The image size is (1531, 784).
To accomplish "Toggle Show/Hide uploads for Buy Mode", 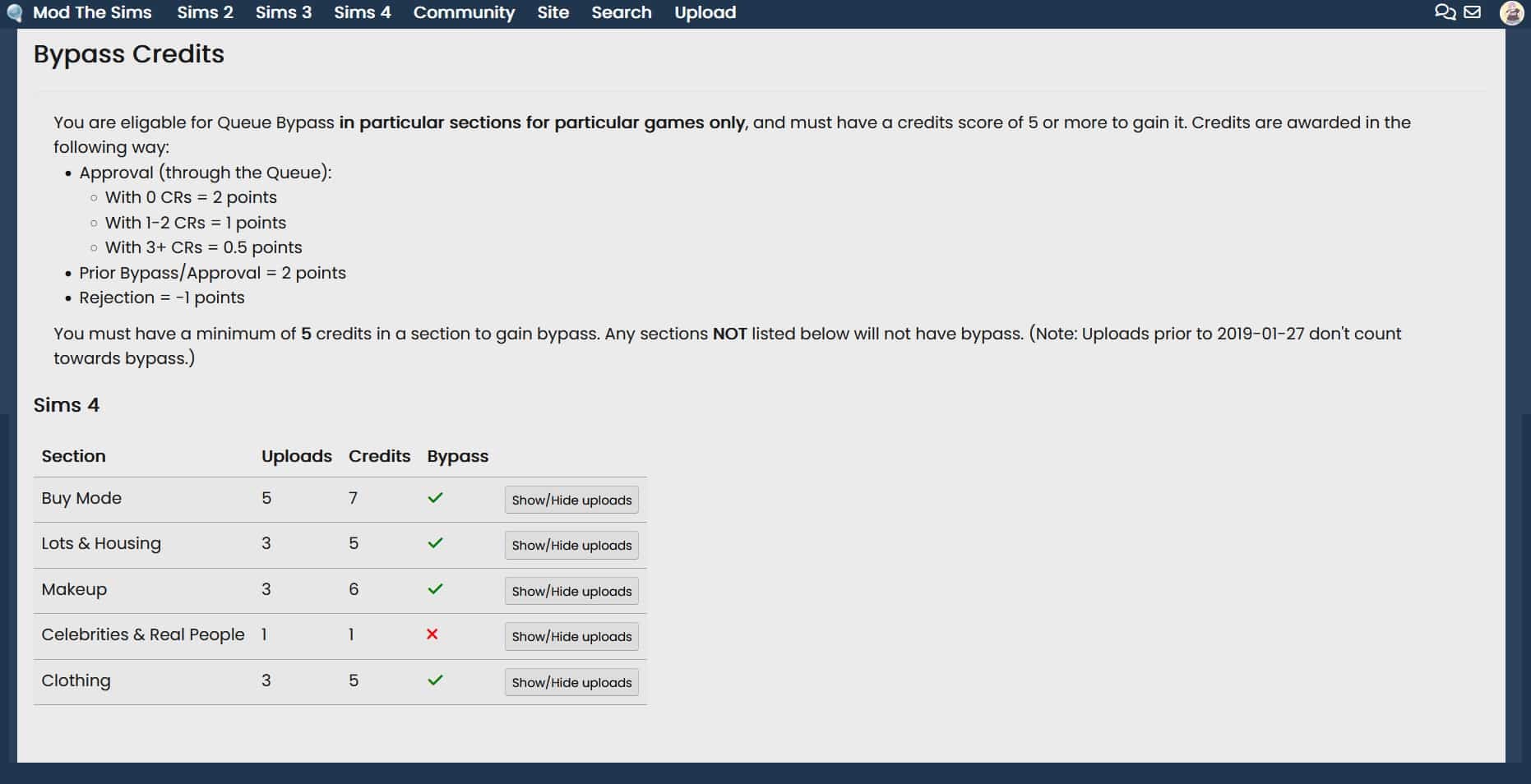I will (x=571, y=500).
